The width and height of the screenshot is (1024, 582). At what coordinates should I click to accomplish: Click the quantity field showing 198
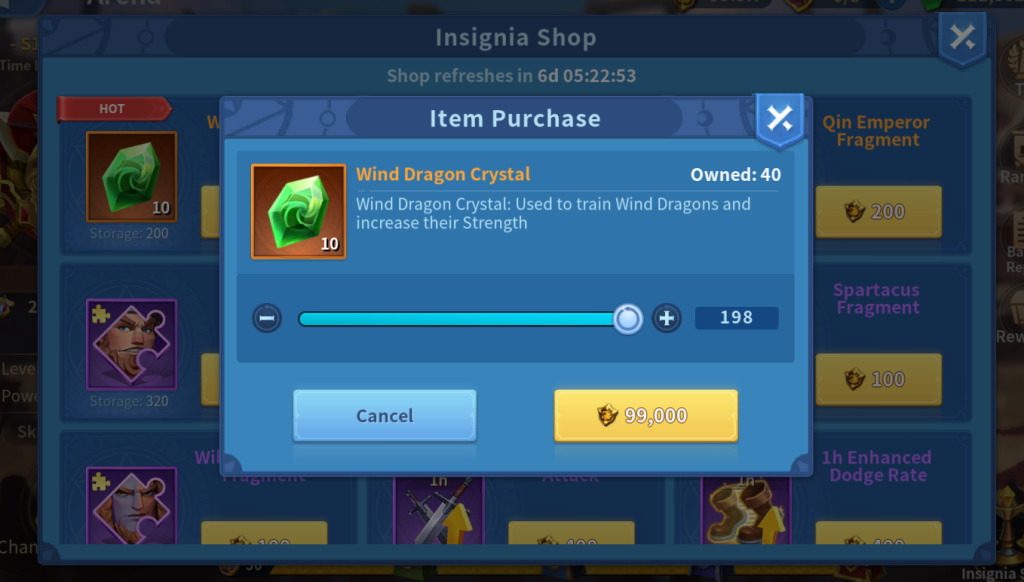tap(736, 317)
